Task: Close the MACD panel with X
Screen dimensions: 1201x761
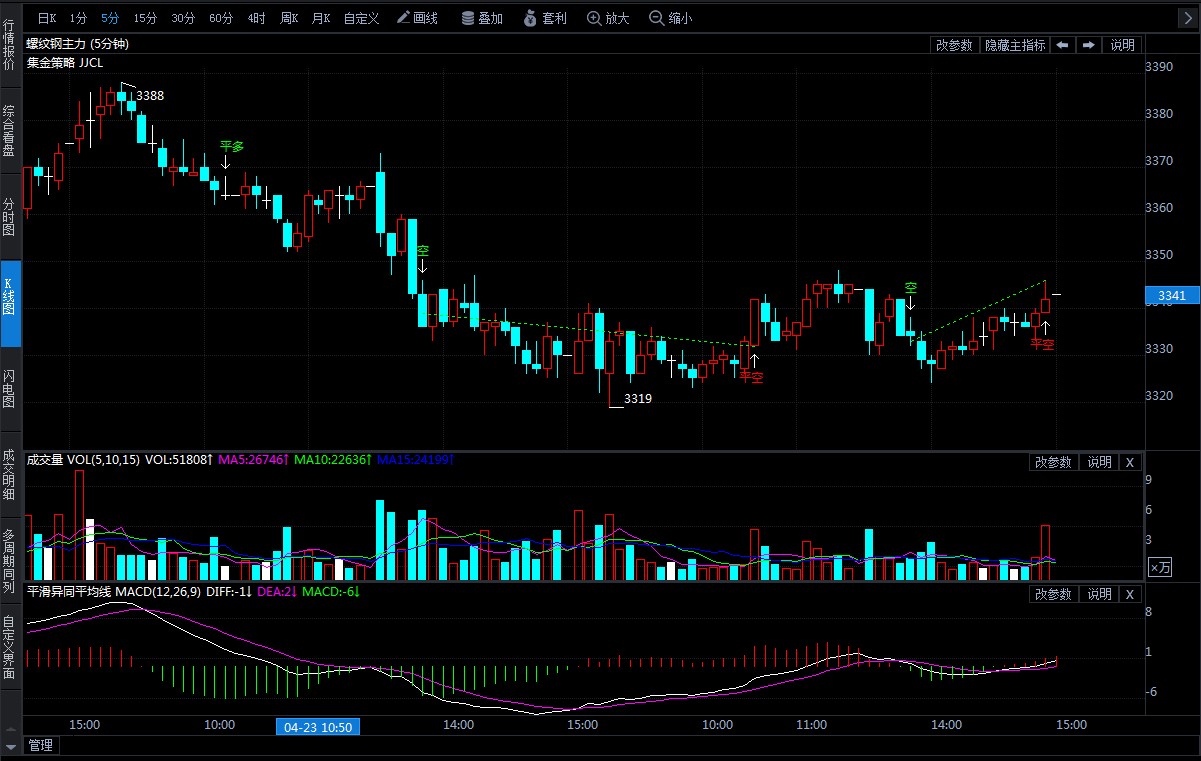Action: point(1129,594)
